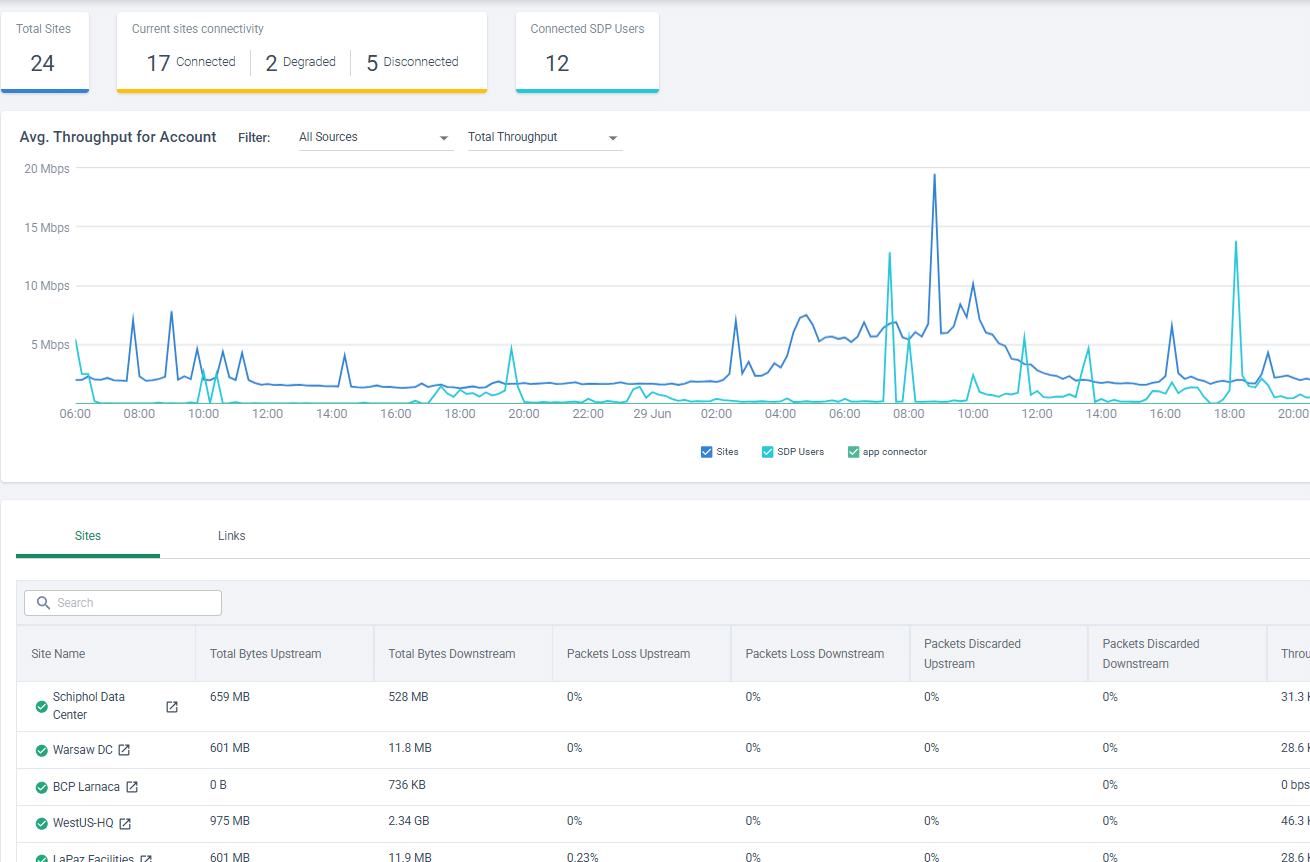Image resolution: width=1310 pixels, height=862 pixels.
Task: Open Warsaw DC external link icon
Action: point(124,750)
